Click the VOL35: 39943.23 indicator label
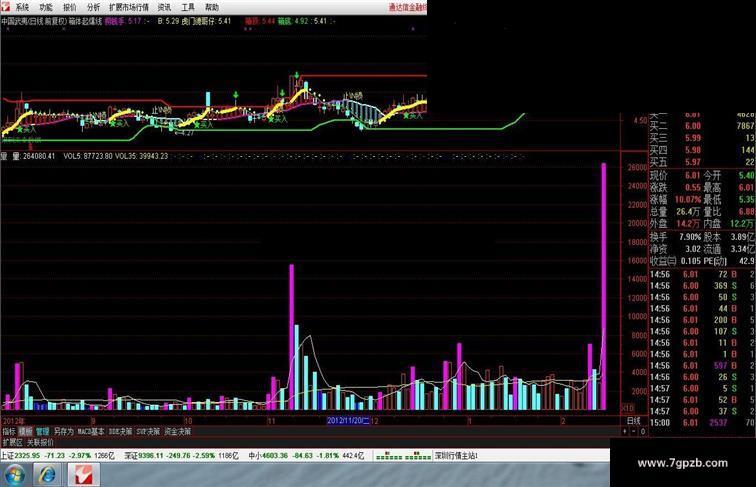The height and width of the screenshot is (487, 756). coord(141,156)
